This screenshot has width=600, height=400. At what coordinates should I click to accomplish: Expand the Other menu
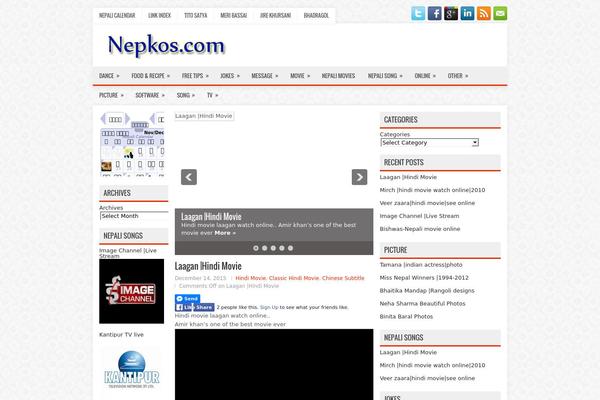click(458, 76)
